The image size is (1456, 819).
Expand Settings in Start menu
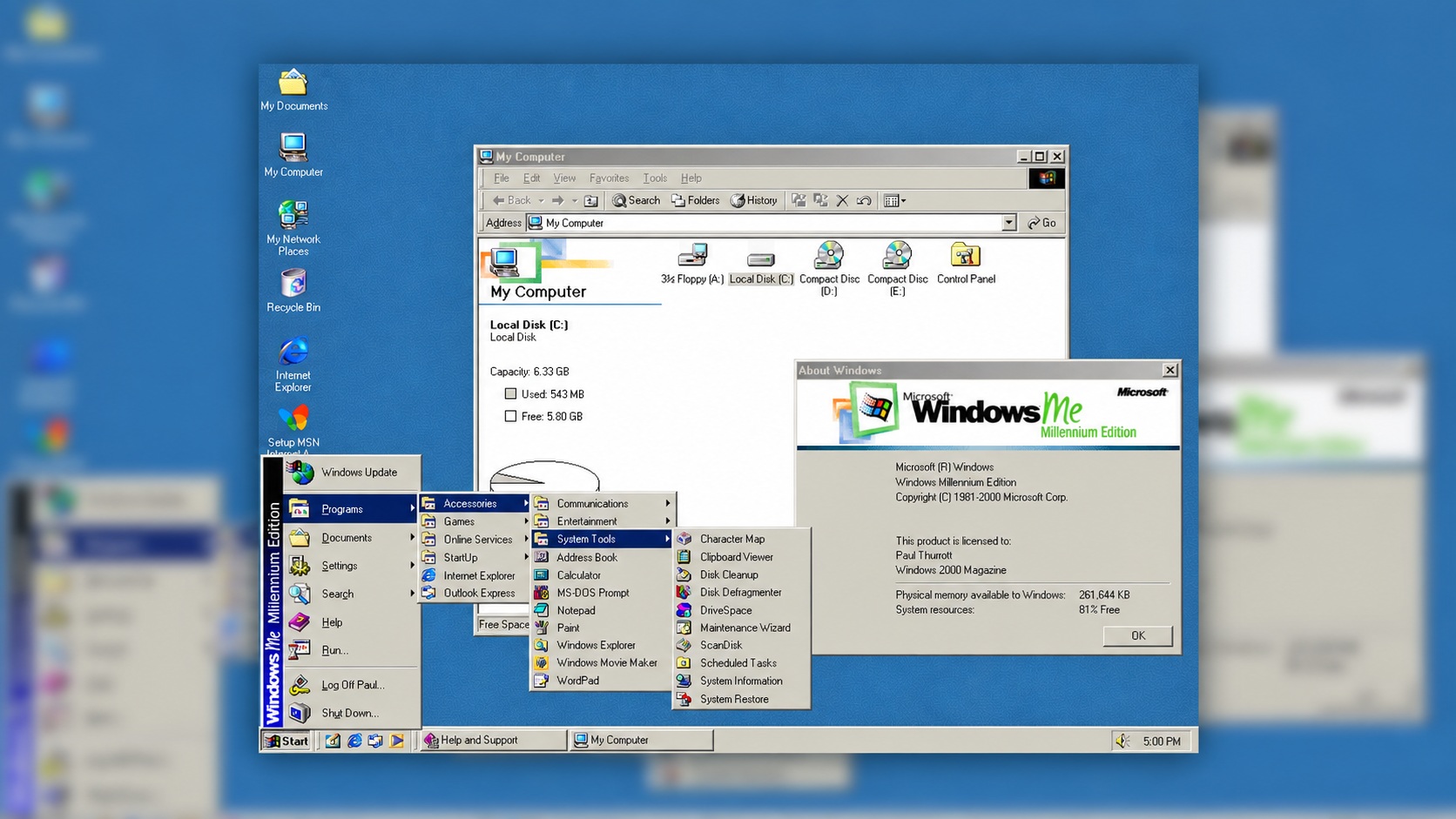coord(353,566)
